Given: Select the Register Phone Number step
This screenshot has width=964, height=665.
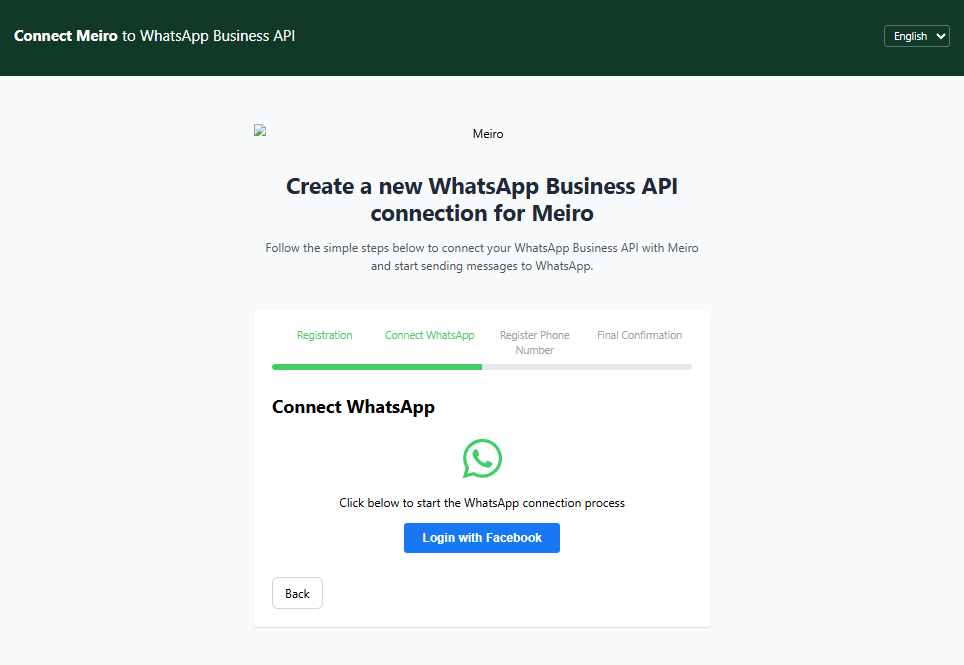Looking at the screenshot, I should (x=534, y=342).
